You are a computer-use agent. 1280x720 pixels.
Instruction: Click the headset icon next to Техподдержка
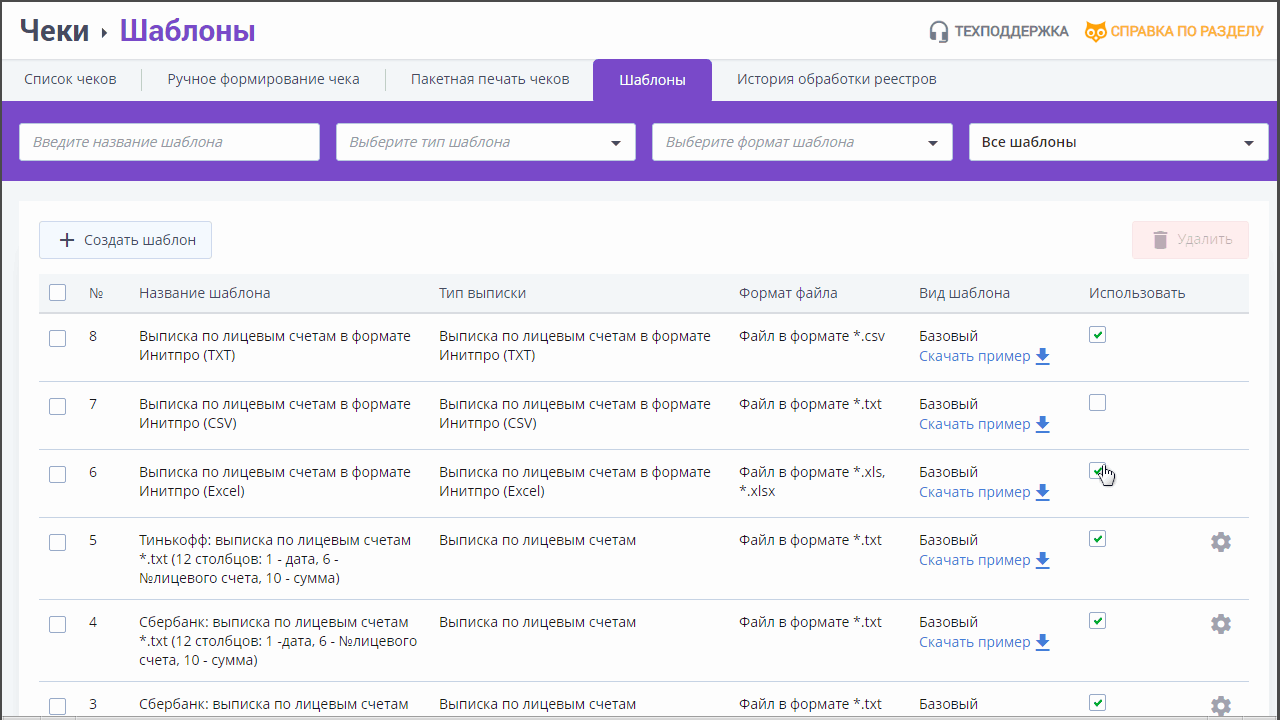click(938, 31)
